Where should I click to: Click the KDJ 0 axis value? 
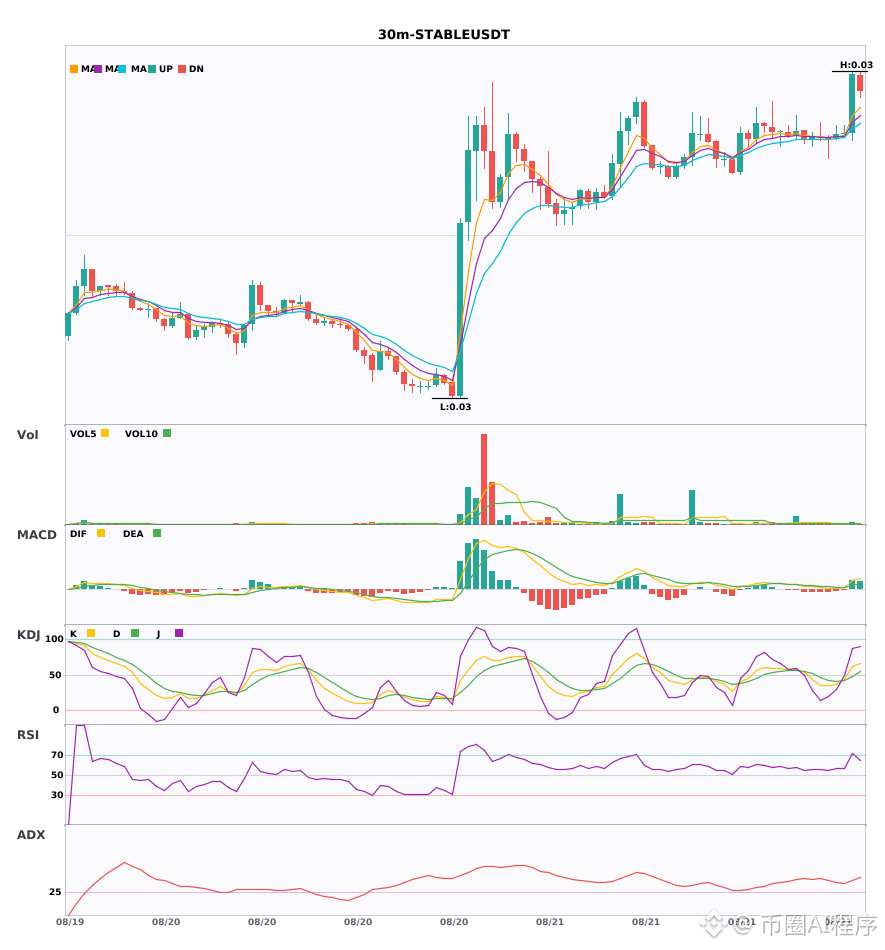pos(56,710)
